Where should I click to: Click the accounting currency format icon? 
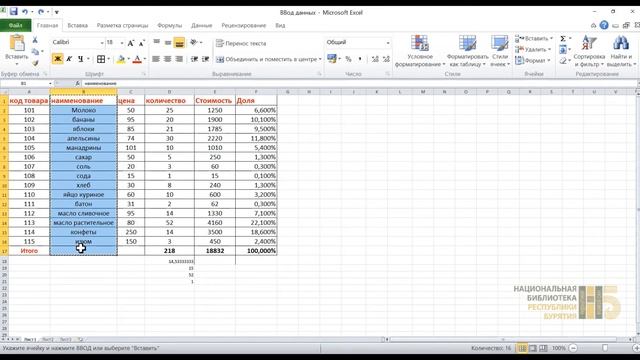tap(331, 59)
